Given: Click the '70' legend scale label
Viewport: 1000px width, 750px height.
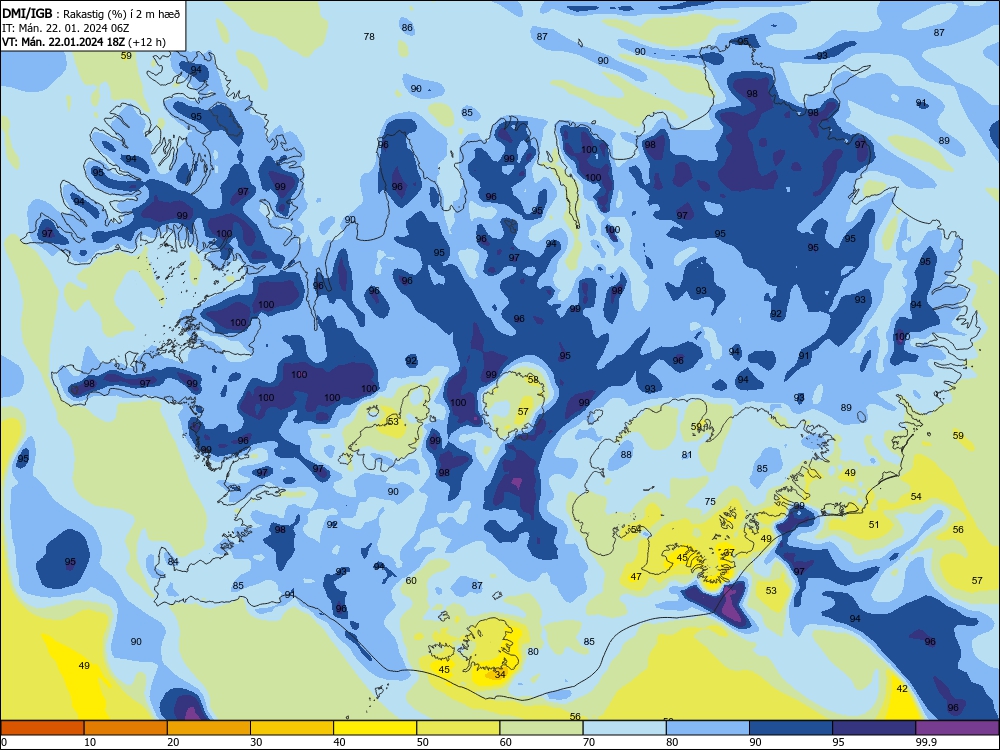Looking at the screenshot, I should point(589,742).
